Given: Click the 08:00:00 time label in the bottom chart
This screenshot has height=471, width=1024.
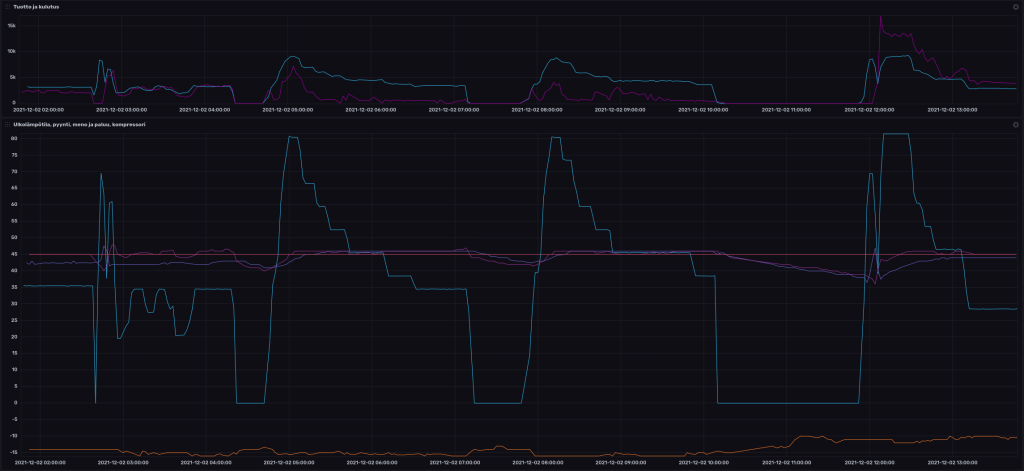Looking at the screenshot, I should coord(538,463).
